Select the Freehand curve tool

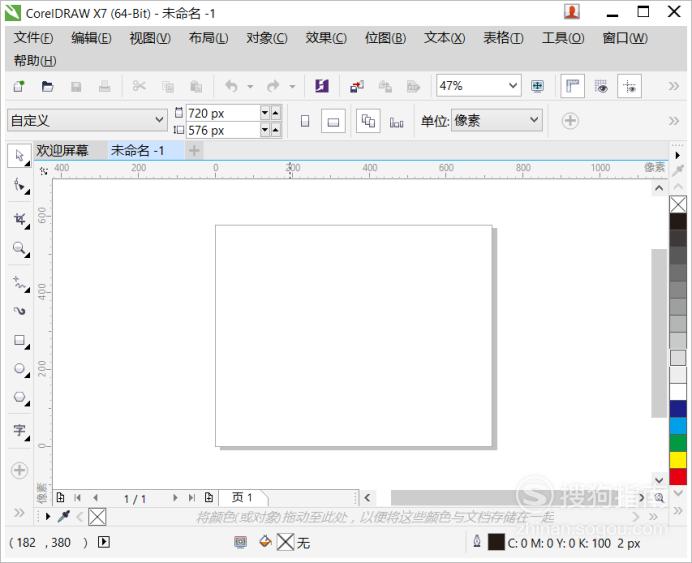coord(20,282)
